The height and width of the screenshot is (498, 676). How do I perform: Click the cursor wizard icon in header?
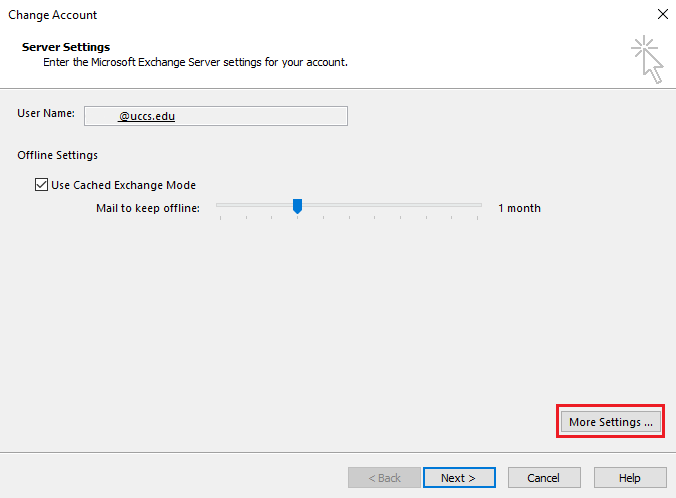pos(648,60)
